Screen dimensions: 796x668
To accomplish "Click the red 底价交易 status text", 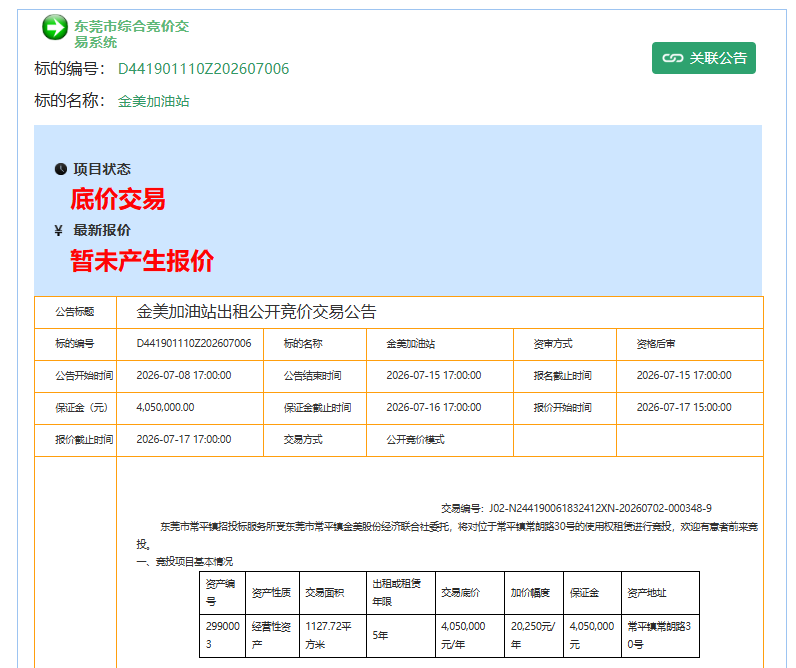I will tap(118, 199).
